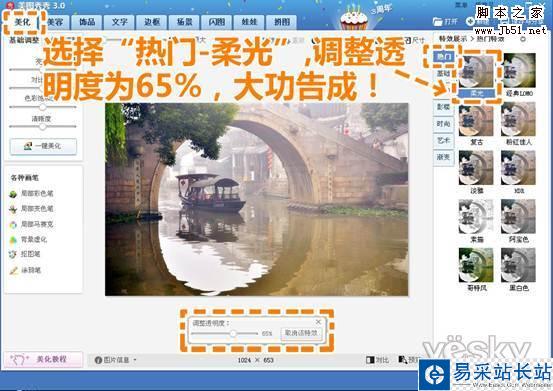Select the 涂鸦笔 tool icon

coord(13,270)
